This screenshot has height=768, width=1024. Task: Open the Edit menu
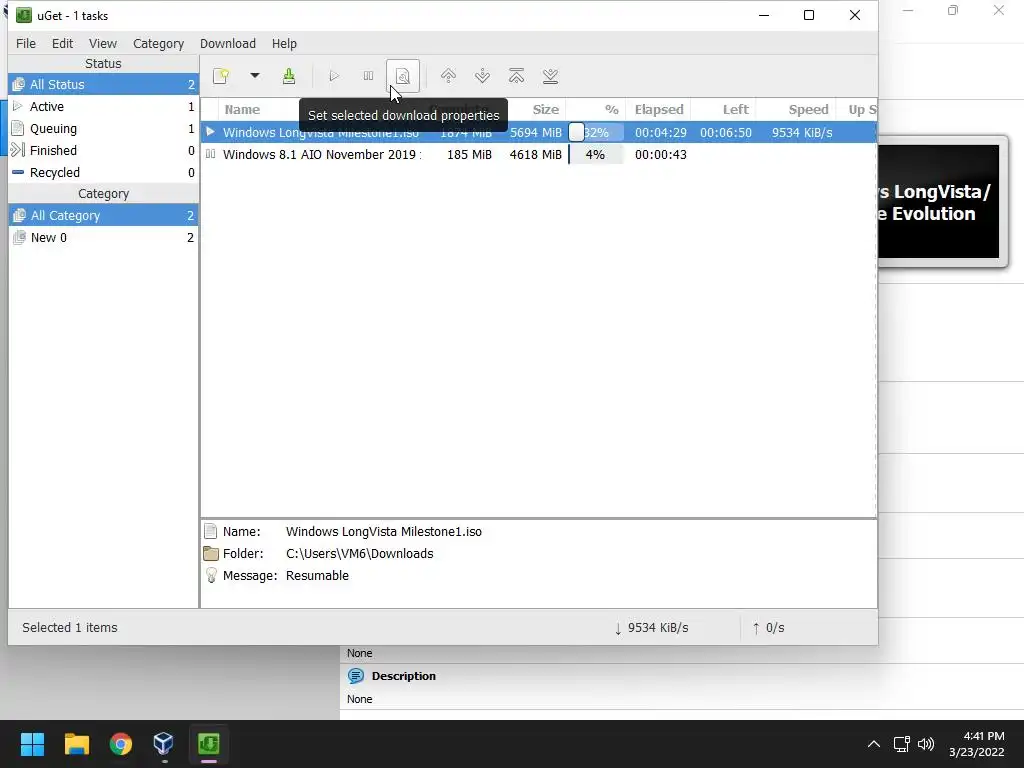pyautogui.click(x=62, y=44)
